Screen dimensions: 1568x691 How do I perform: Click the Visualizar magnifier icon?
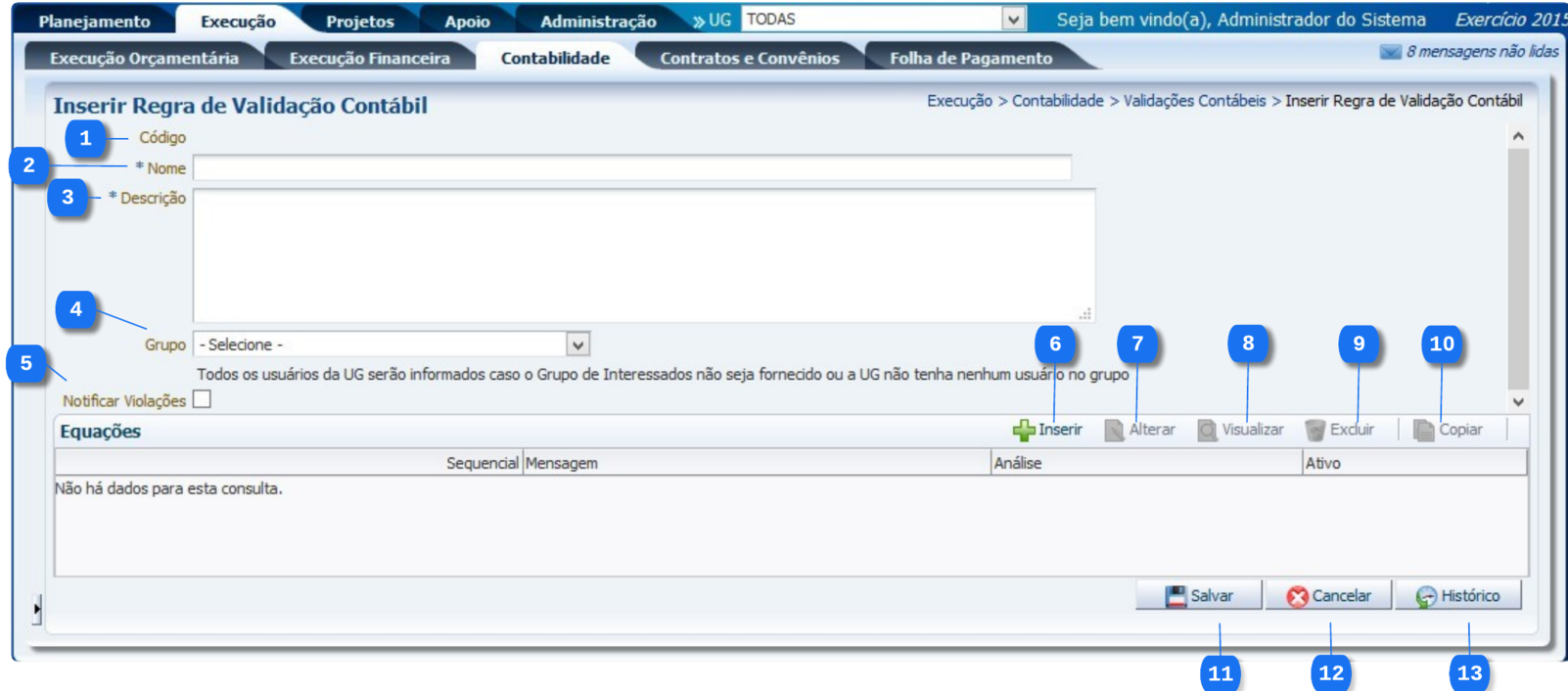[x=1208, y=431]
